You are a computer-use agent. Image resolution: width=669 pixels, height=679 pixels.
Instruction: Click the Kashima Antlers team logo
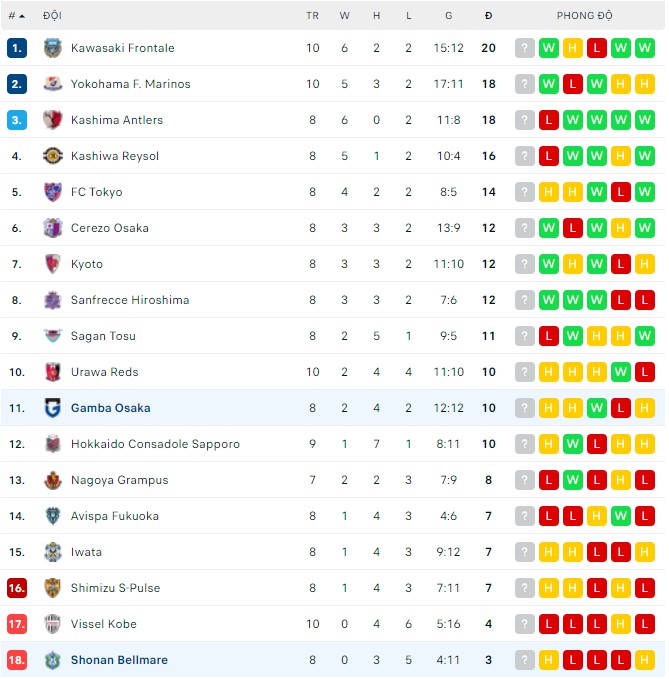[53, 120]
